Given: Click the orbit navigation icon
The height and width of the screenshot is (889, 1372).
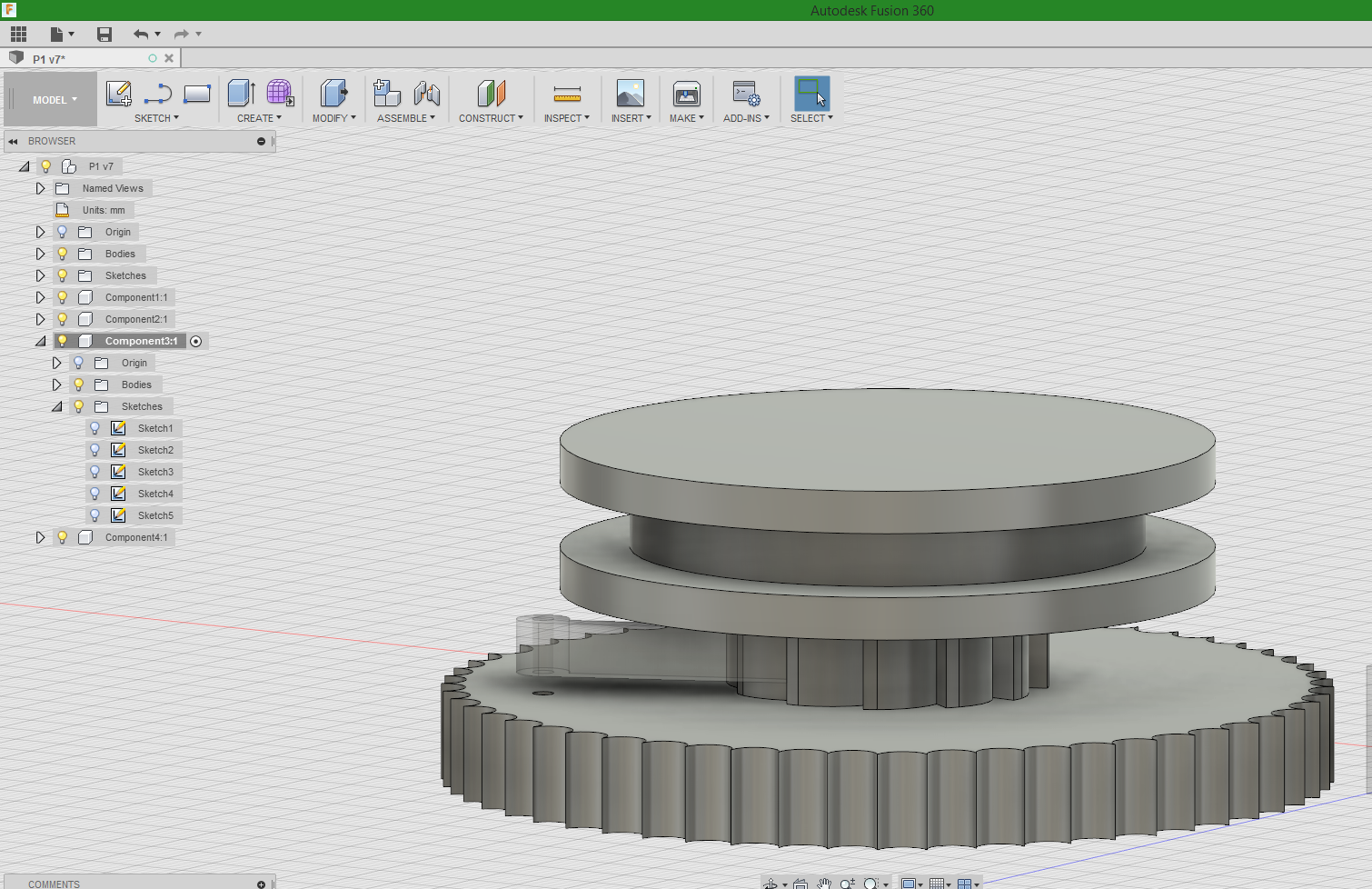Looking at the screenshot, I should 771,883.
